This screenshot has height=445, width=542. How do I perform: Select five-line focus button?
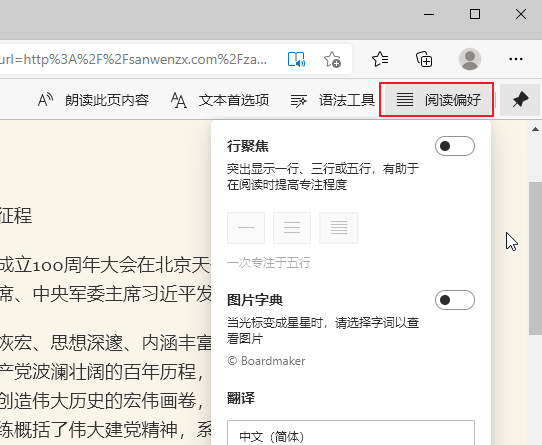(339, 228)
